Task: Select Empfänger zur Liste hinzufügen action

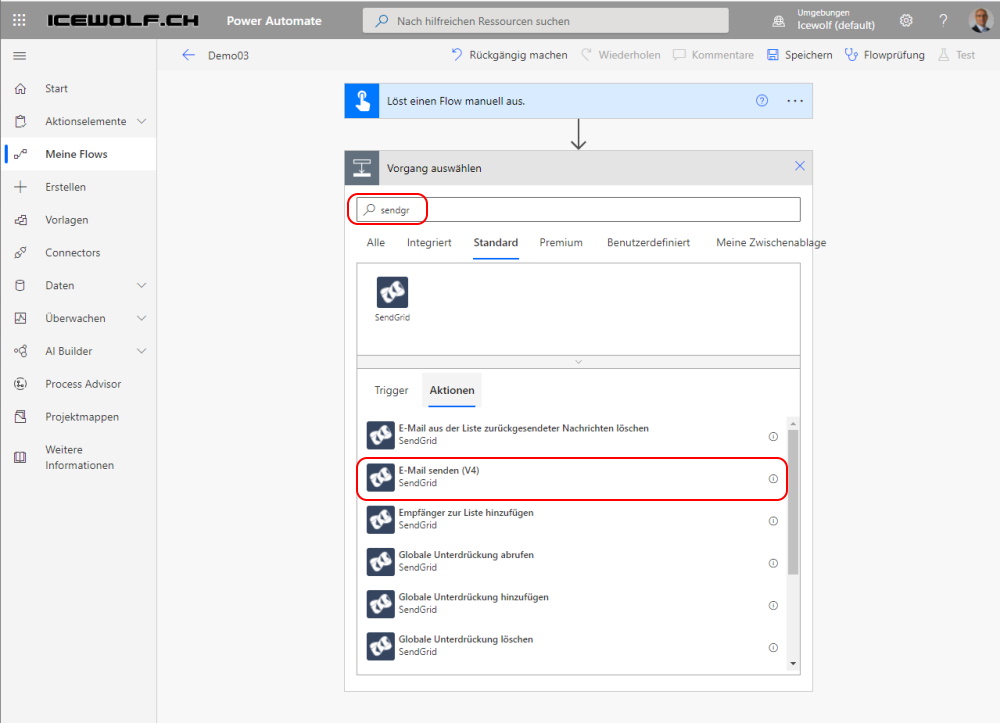Action: click(x=572, y=521)
